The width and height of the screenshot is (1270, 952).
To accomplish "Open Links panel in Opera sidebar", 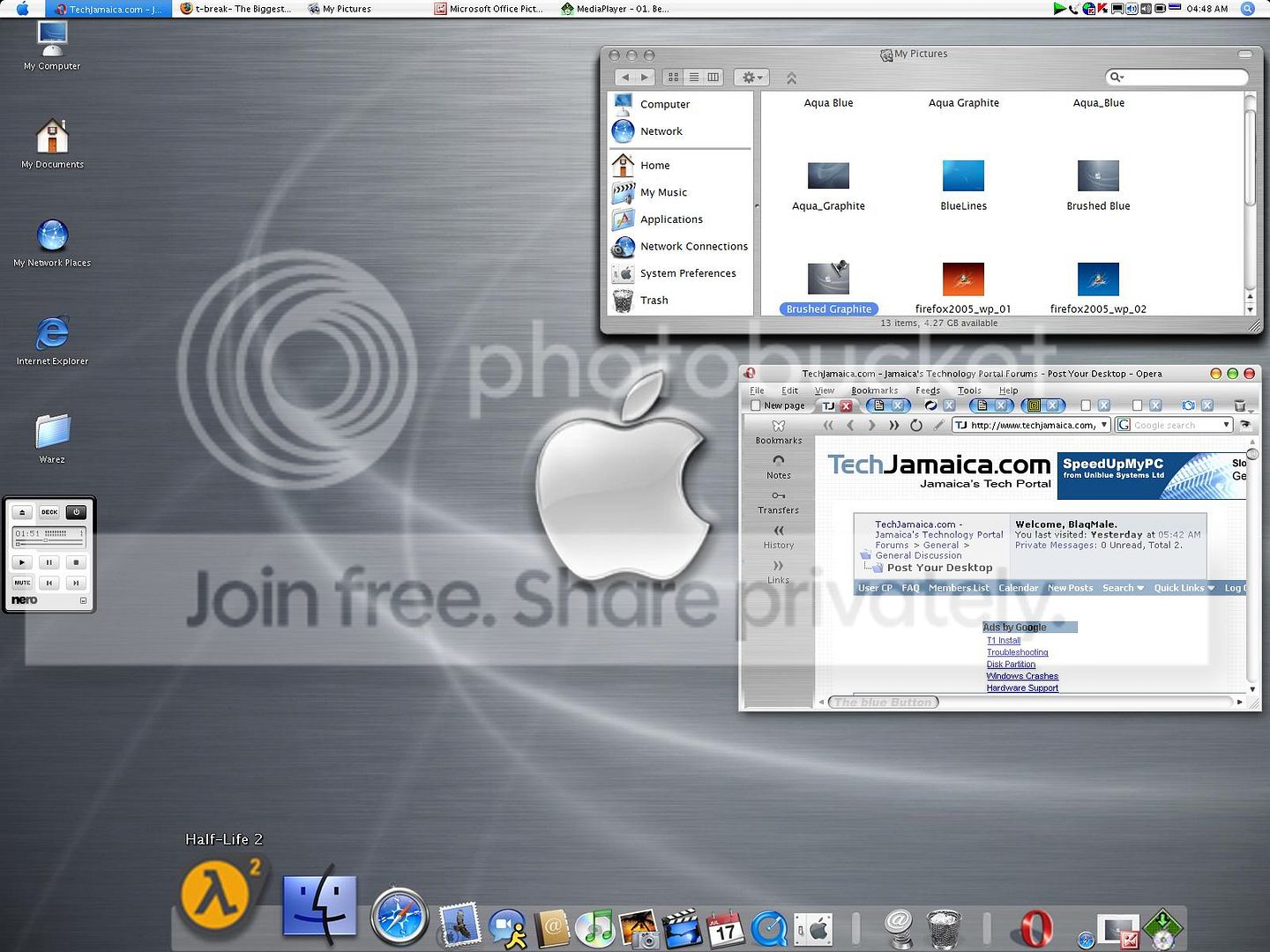I will point(779,572).
